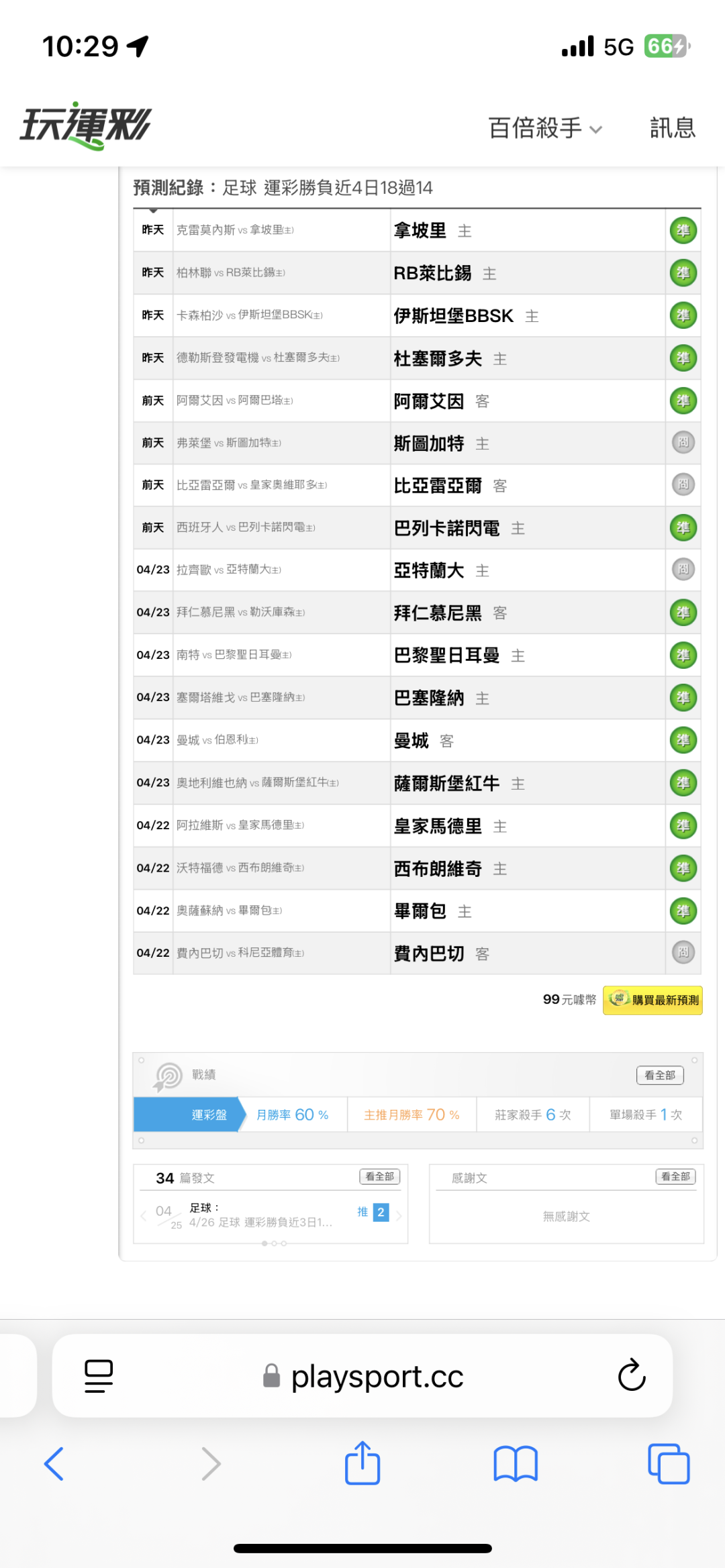Open 看全部 for the 34 篇發文 posts
This screenshot has height=1568, width=725.
click(x=379, y=1176)
